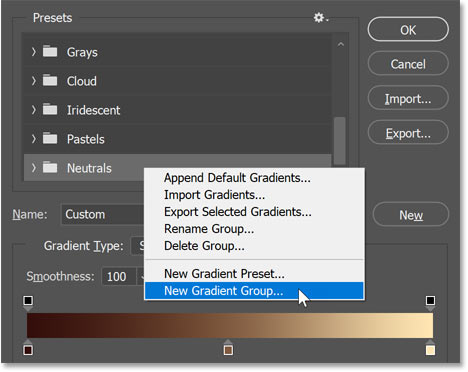Image resolution: width=468 pixels, height=372 pixels.
Task: Click the gradient preview bar
Action: coord(230,325)
